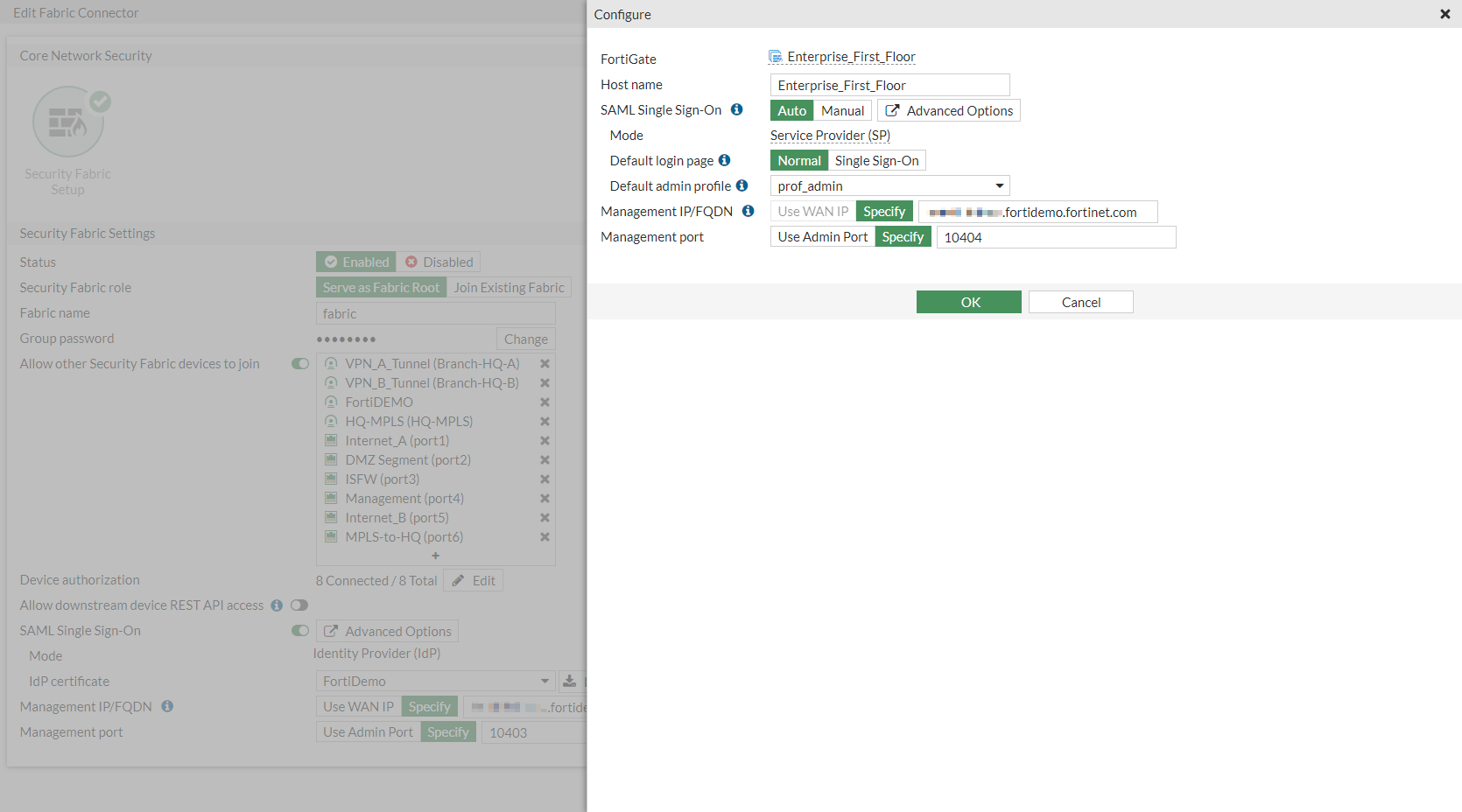This screenshot has width=1462, height=812.
Task: Remove ISFW (port3) from the list
Action: [x=545, y=479]
